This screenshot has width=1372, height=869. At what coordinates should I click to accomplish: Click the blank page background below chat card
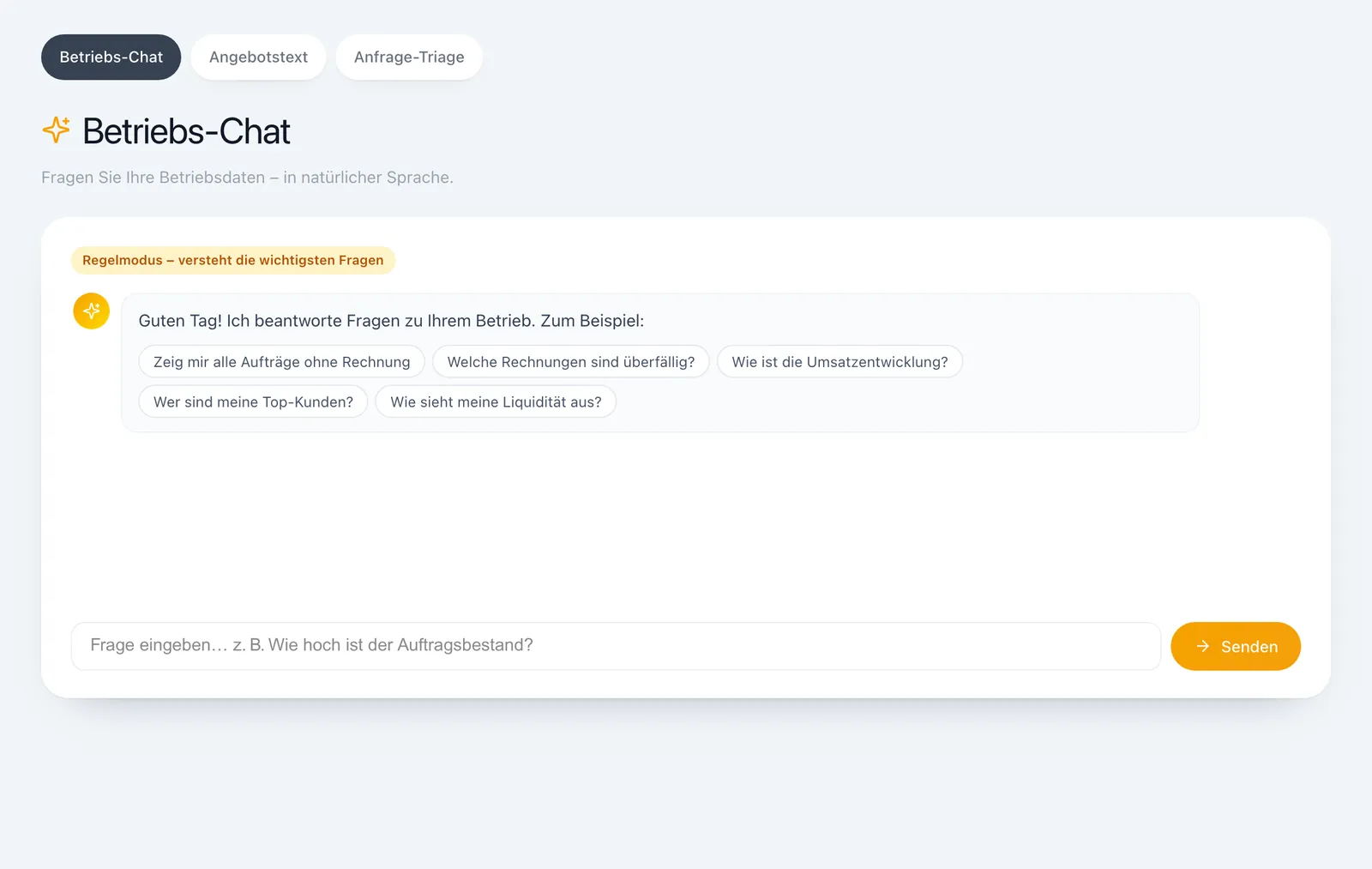(x=686, y=785)
